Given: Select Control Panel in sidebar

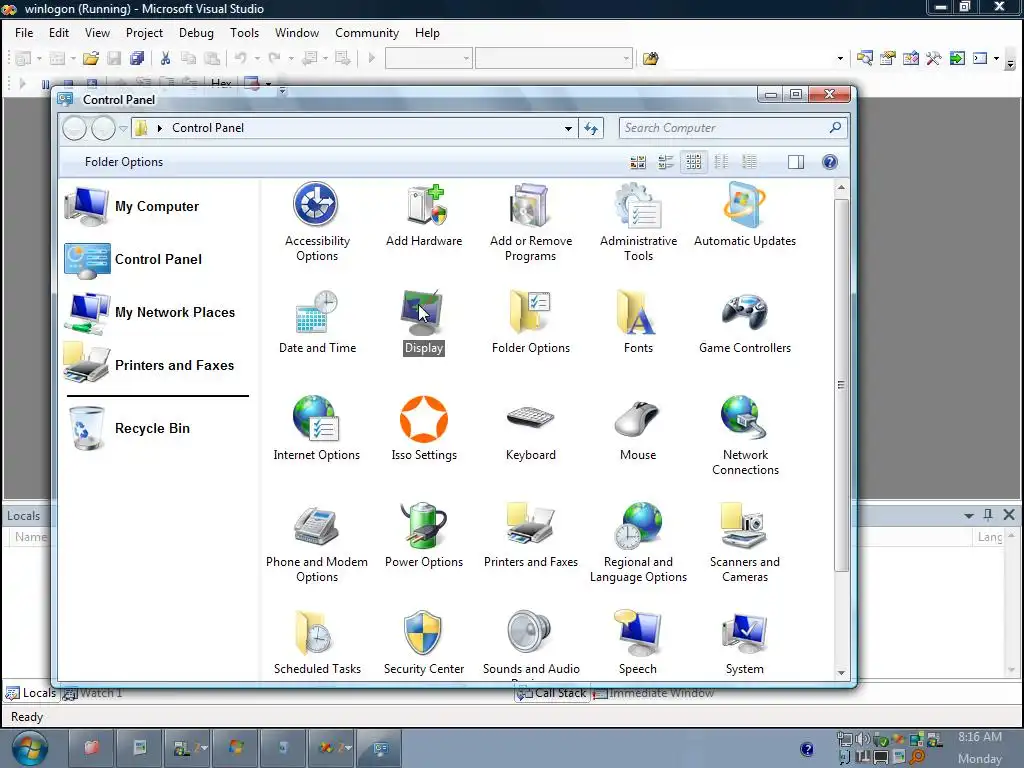Looking at the screenshot, I should point(133,259).
